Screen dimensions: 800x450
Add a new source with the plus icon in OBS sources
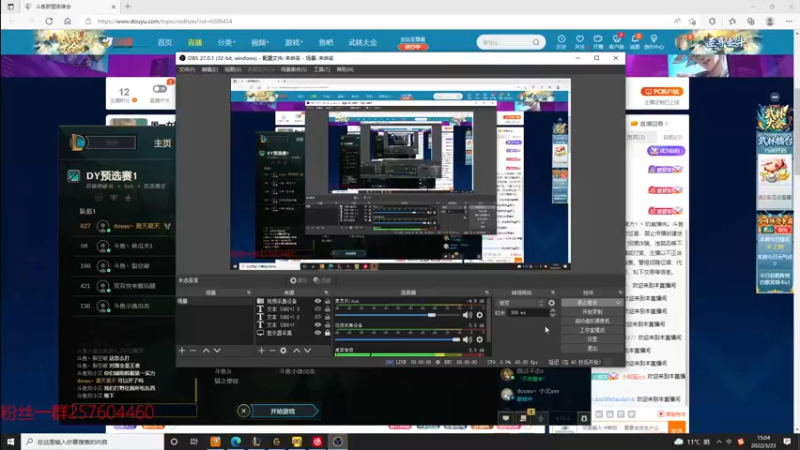click(261, 351)
